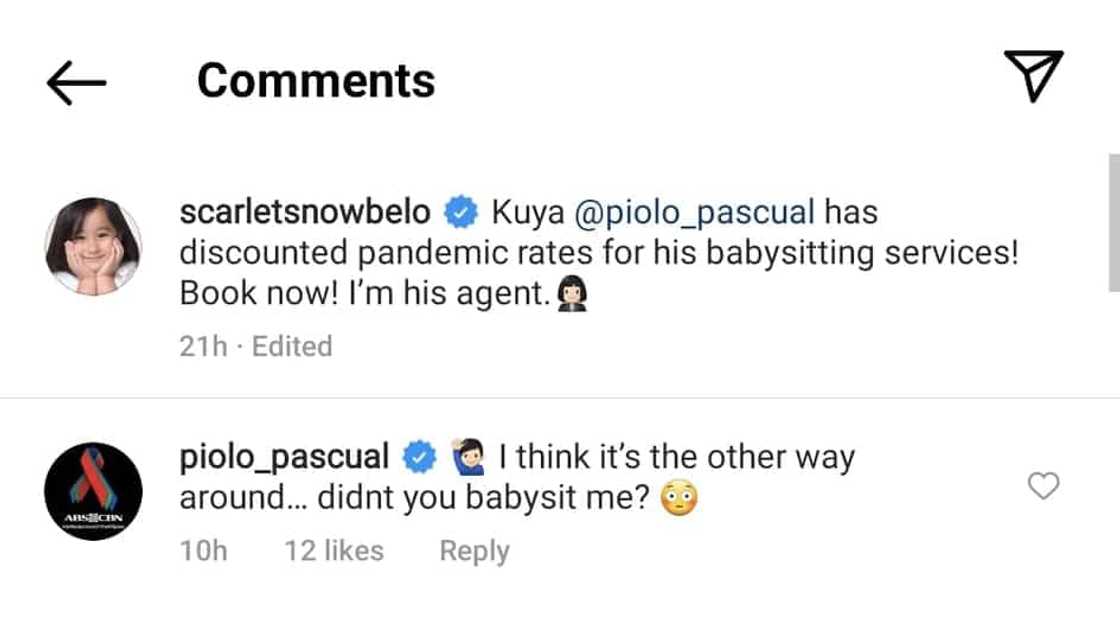Tap the verified badge beside piolo_pascual
This screenshot has height=622, width=1120.
pos(418,458)
